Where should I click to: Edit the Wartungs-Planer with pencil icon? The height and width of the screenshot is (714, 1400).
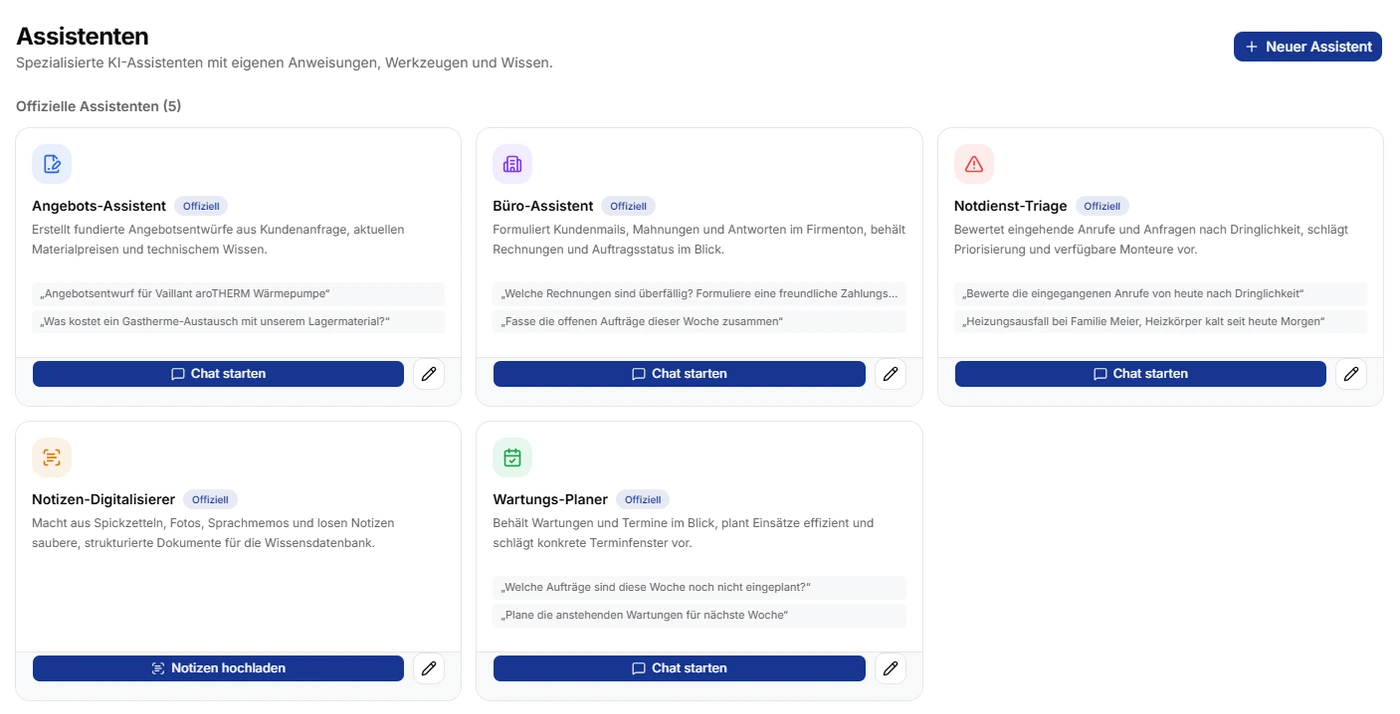pos(890,668)
